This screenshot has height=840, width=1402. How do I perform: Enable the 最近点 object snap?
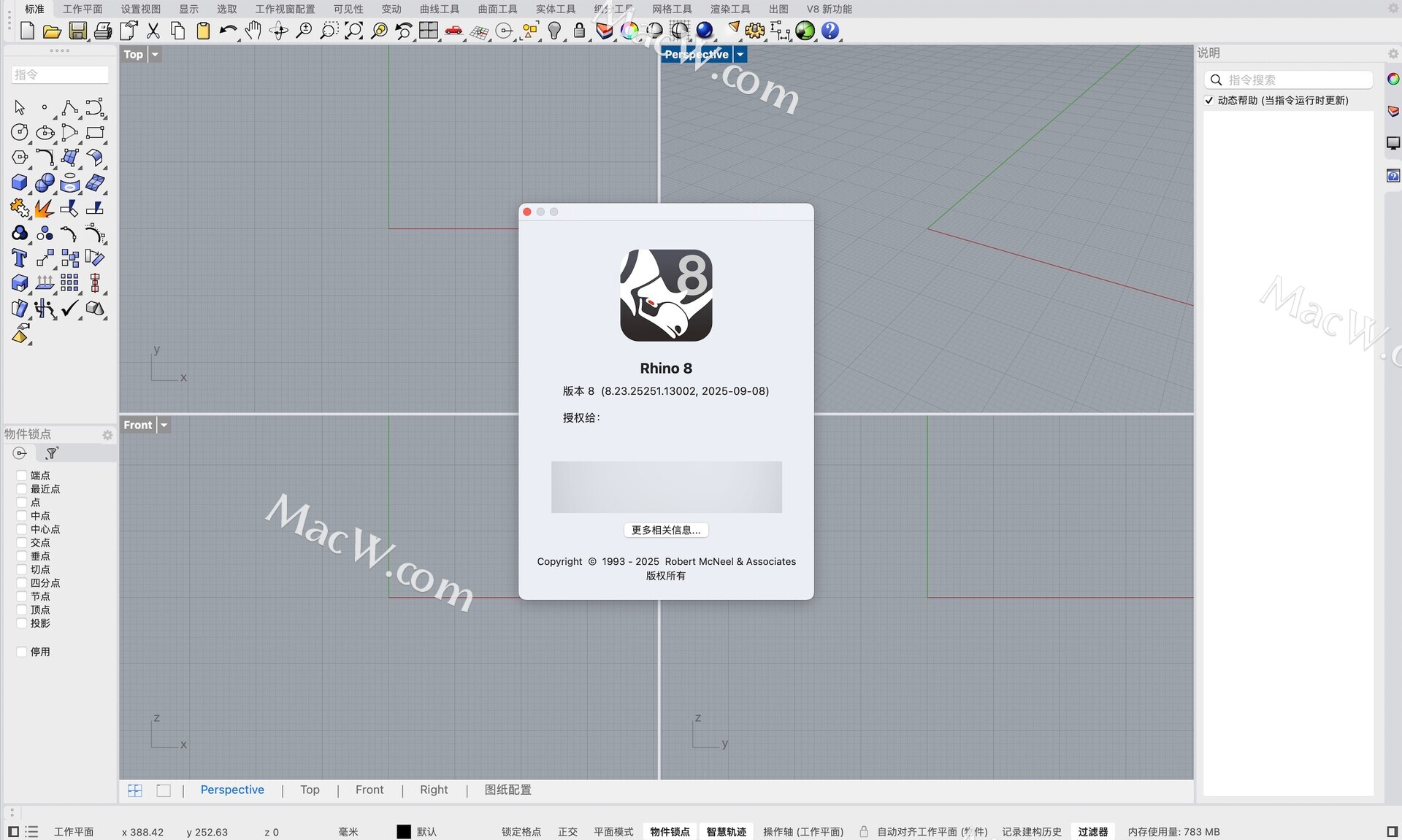22,489
